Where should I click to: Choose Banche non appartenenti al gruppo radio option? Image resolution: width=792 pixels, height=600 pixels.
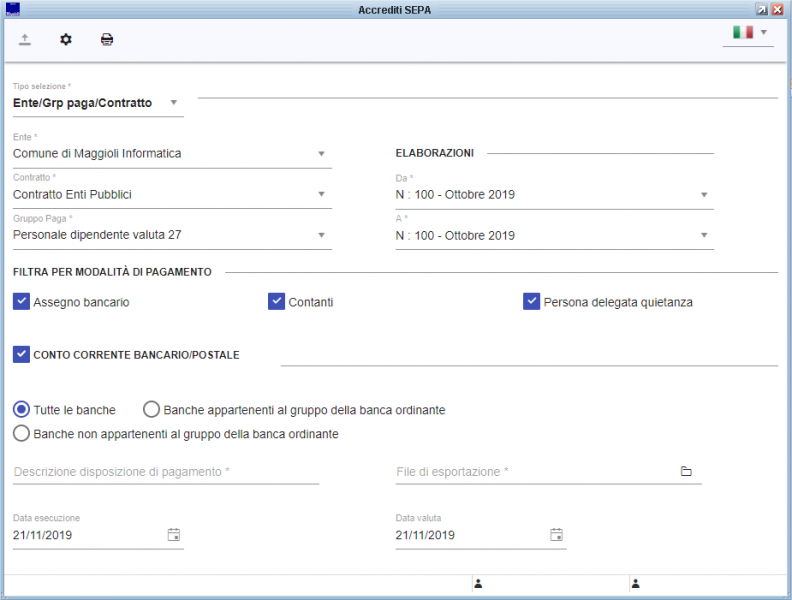[21, 434]
